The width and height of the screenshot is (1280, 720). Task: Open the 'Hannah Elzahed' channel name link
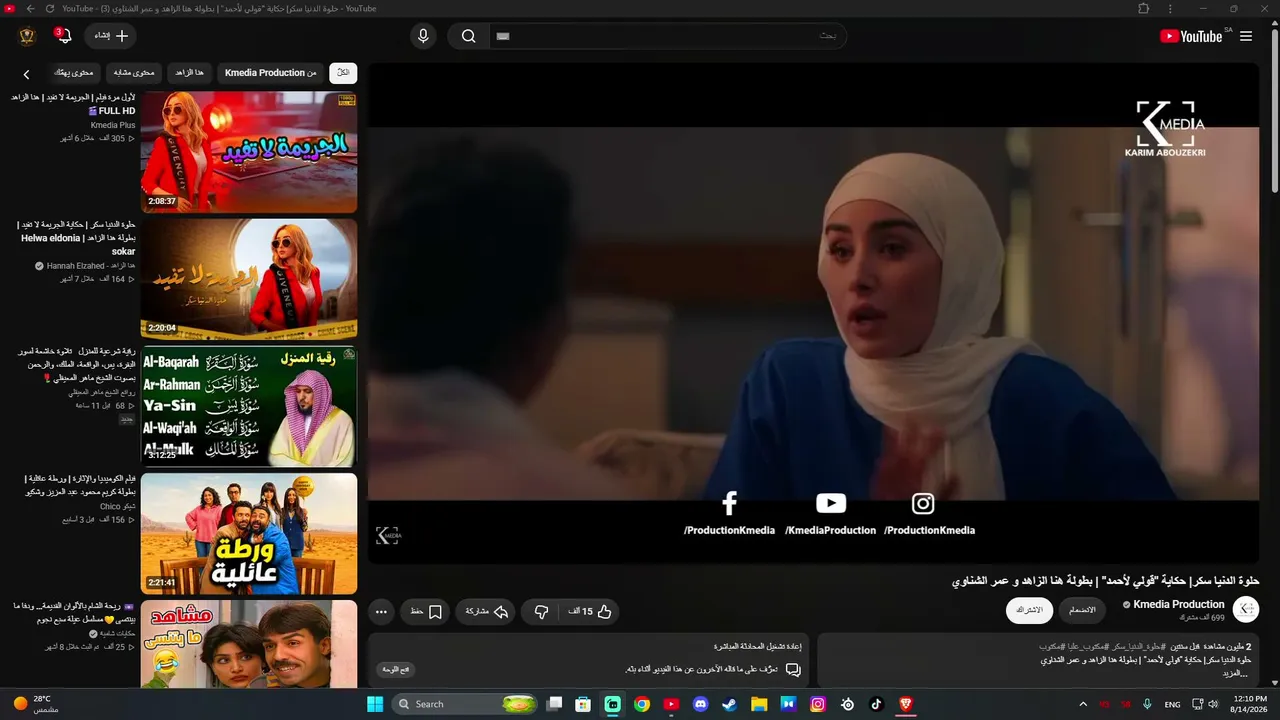pos(91,266)
